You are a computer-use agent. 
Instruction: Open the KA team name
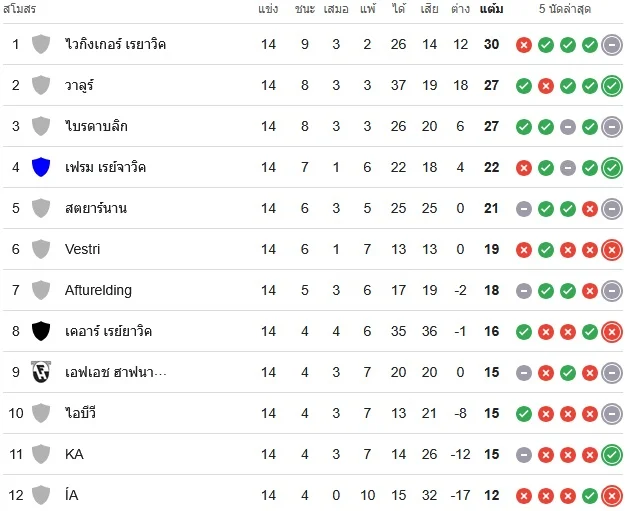[74, 454]
